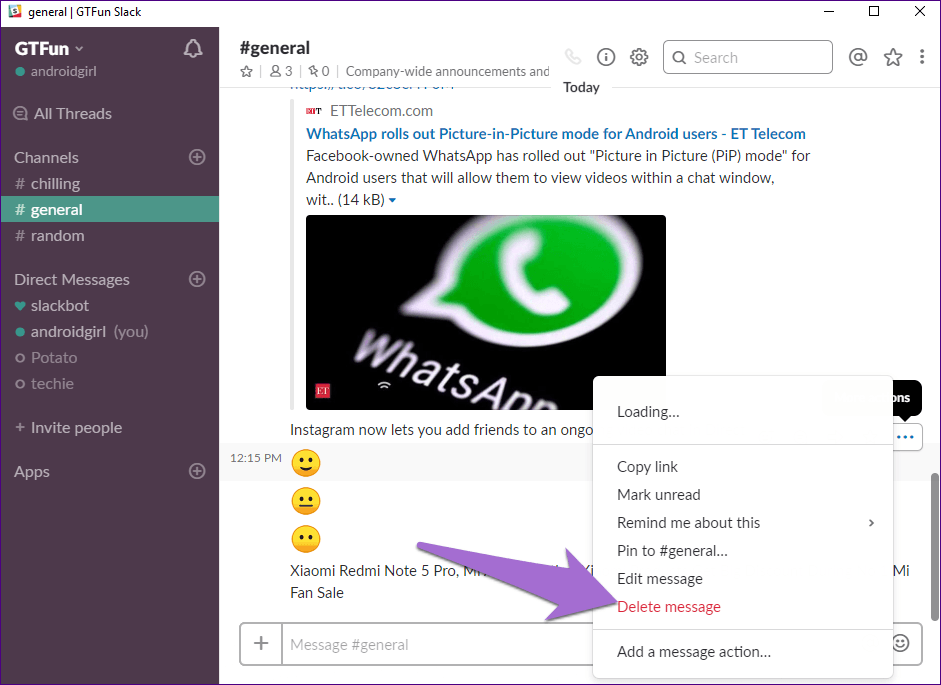Viewport: 941px width, 685px height.
Task: Click the more actions ellipsis on message
Action: pos(905,437)
